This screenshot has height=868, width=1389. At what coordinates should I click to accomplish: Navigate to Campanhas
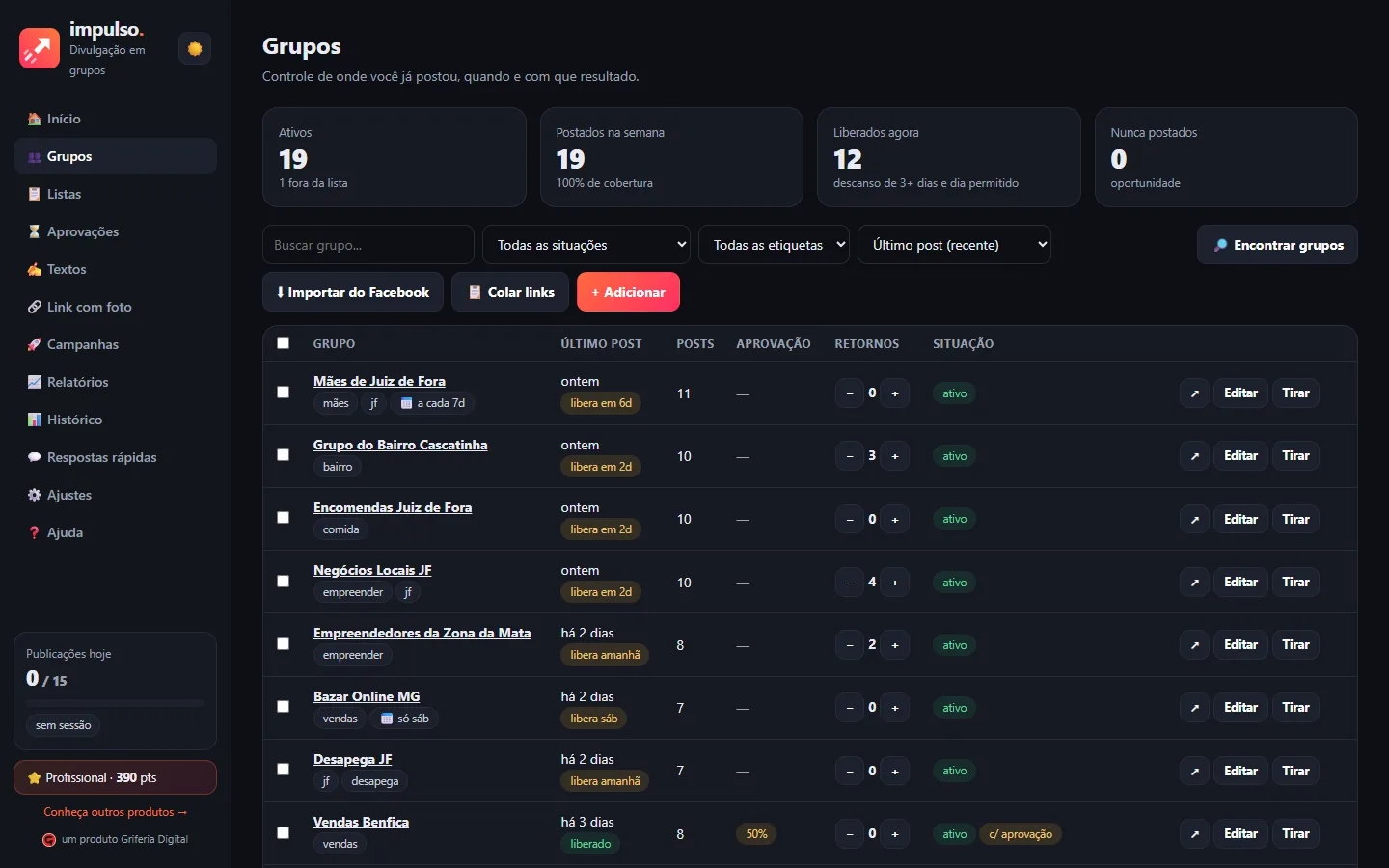tap(115, 344)
